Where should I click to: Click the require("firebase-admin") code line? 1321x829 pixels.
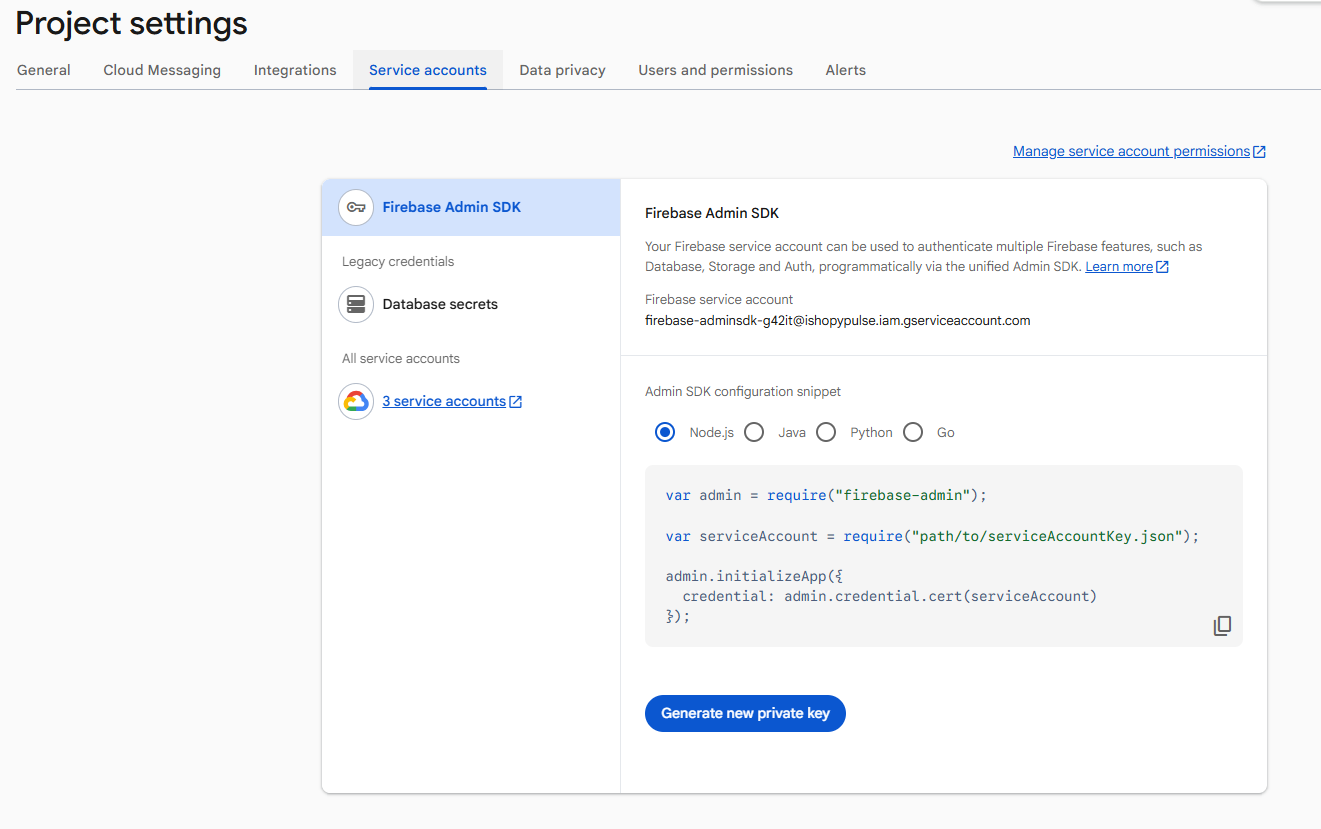coord(826,496)
